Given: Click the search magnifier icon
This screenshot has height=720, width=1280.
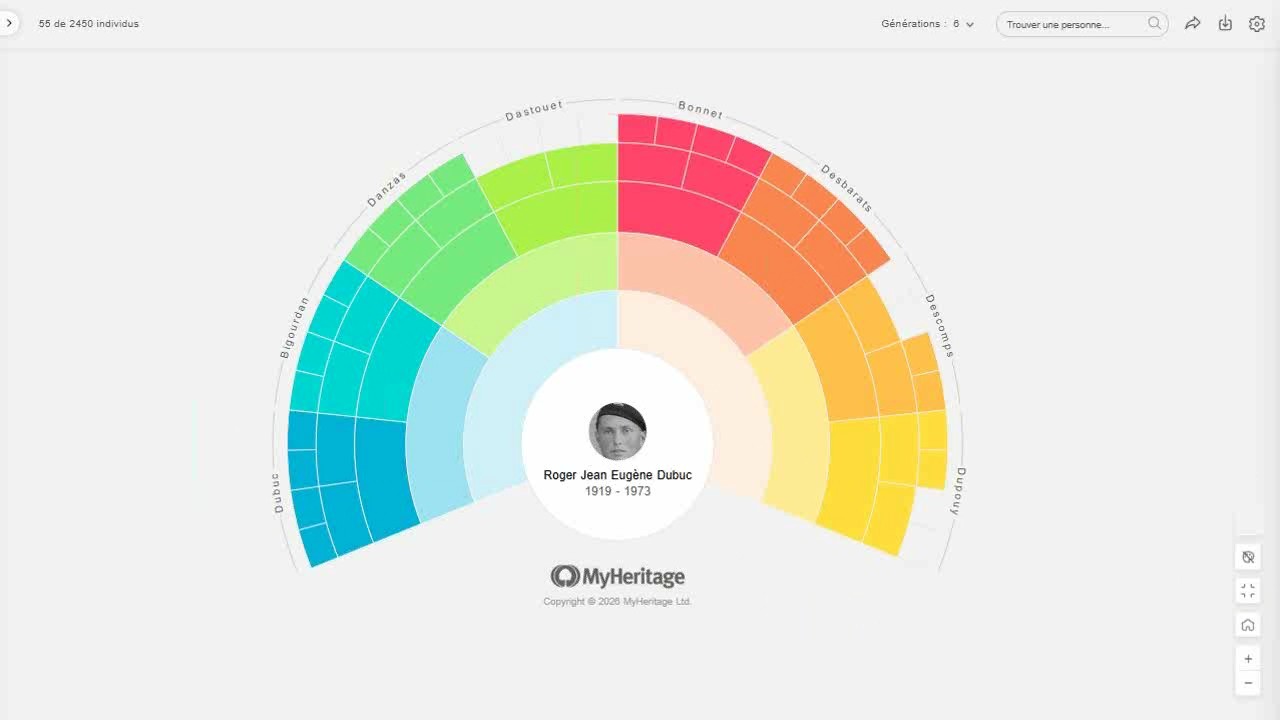Looking at the screenshot, I should click(x=1153, y=23).
